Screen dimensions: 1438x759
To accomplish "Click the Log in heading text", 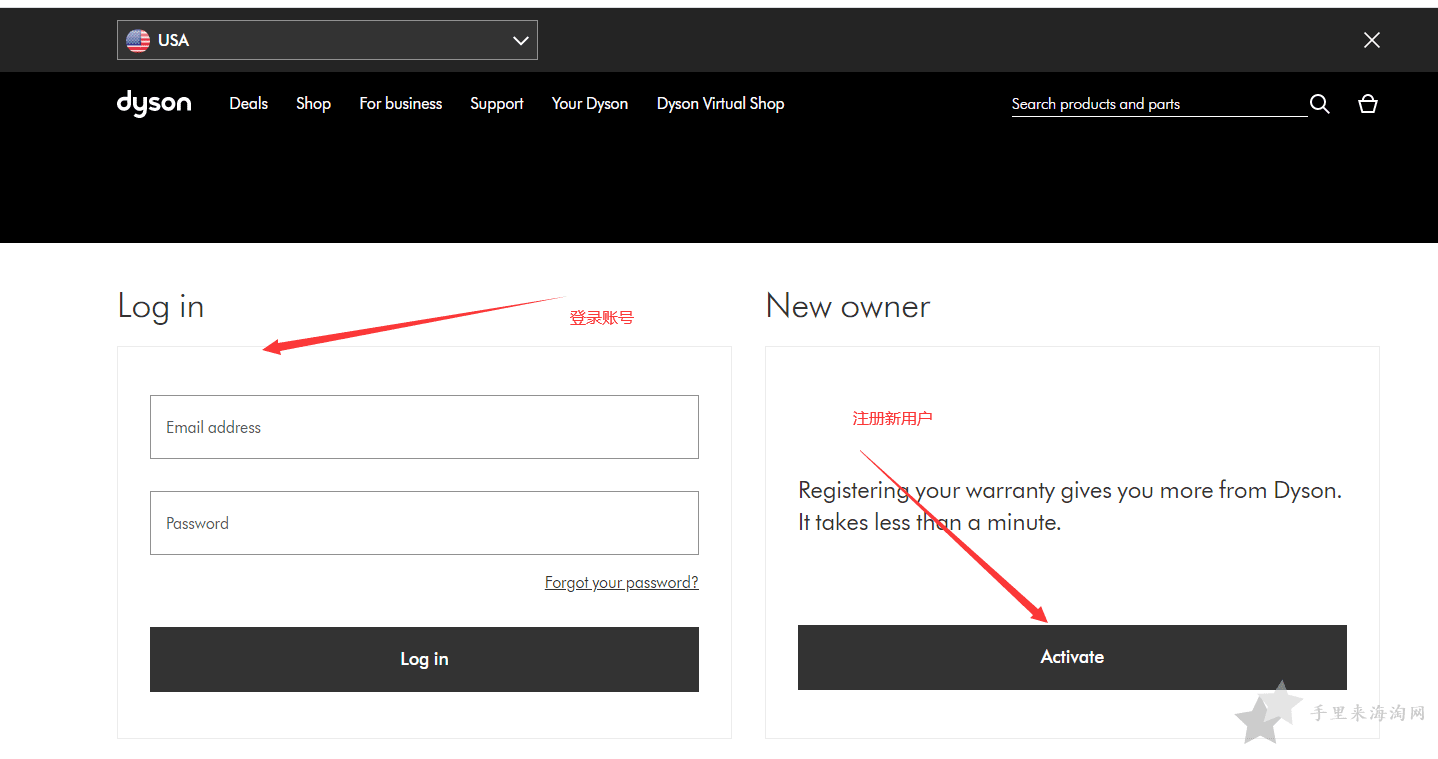I will pyautogui.click(x=161, y=307).
